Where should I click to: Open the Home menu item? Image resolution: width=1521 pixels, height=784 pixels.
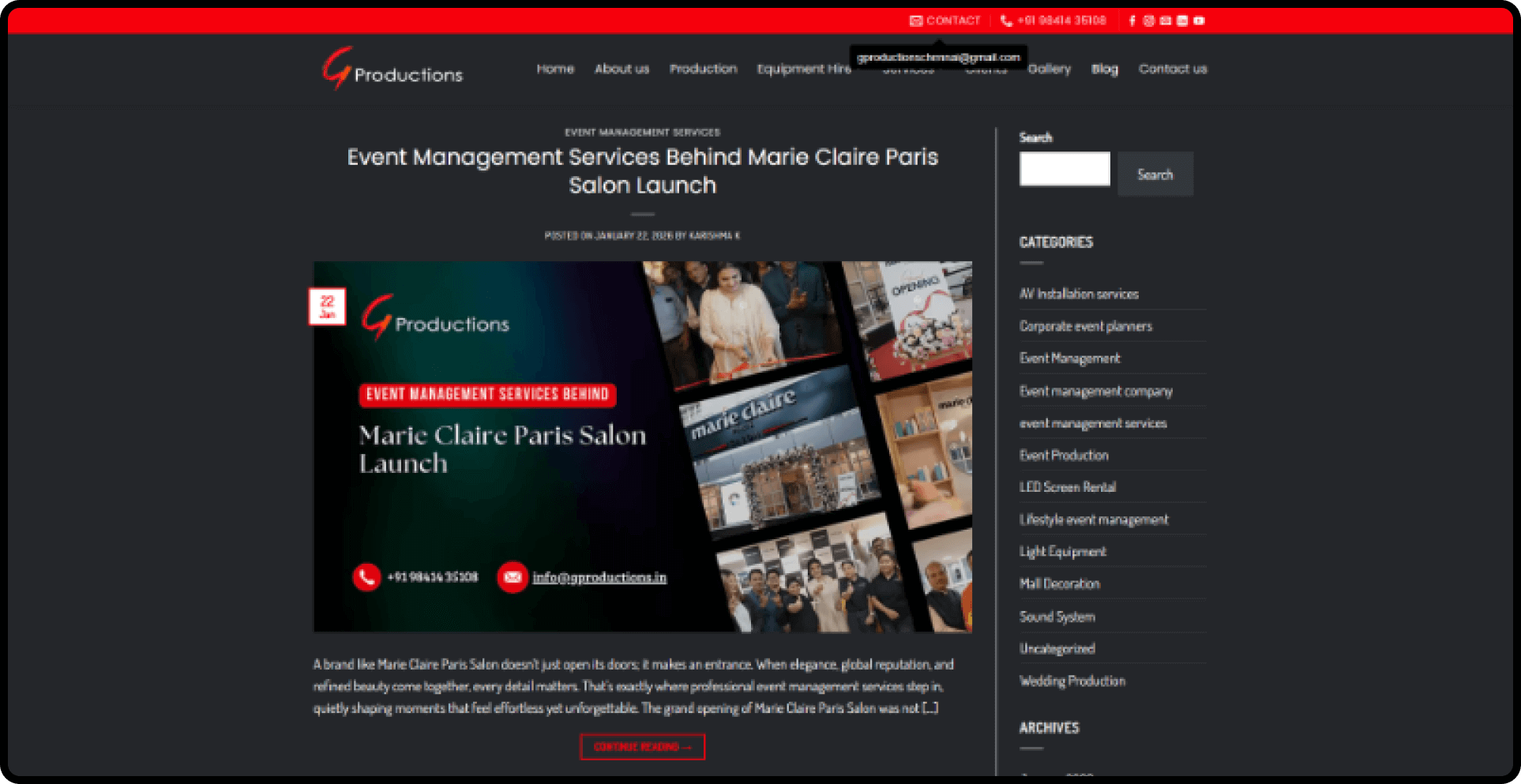coord(555,69)
